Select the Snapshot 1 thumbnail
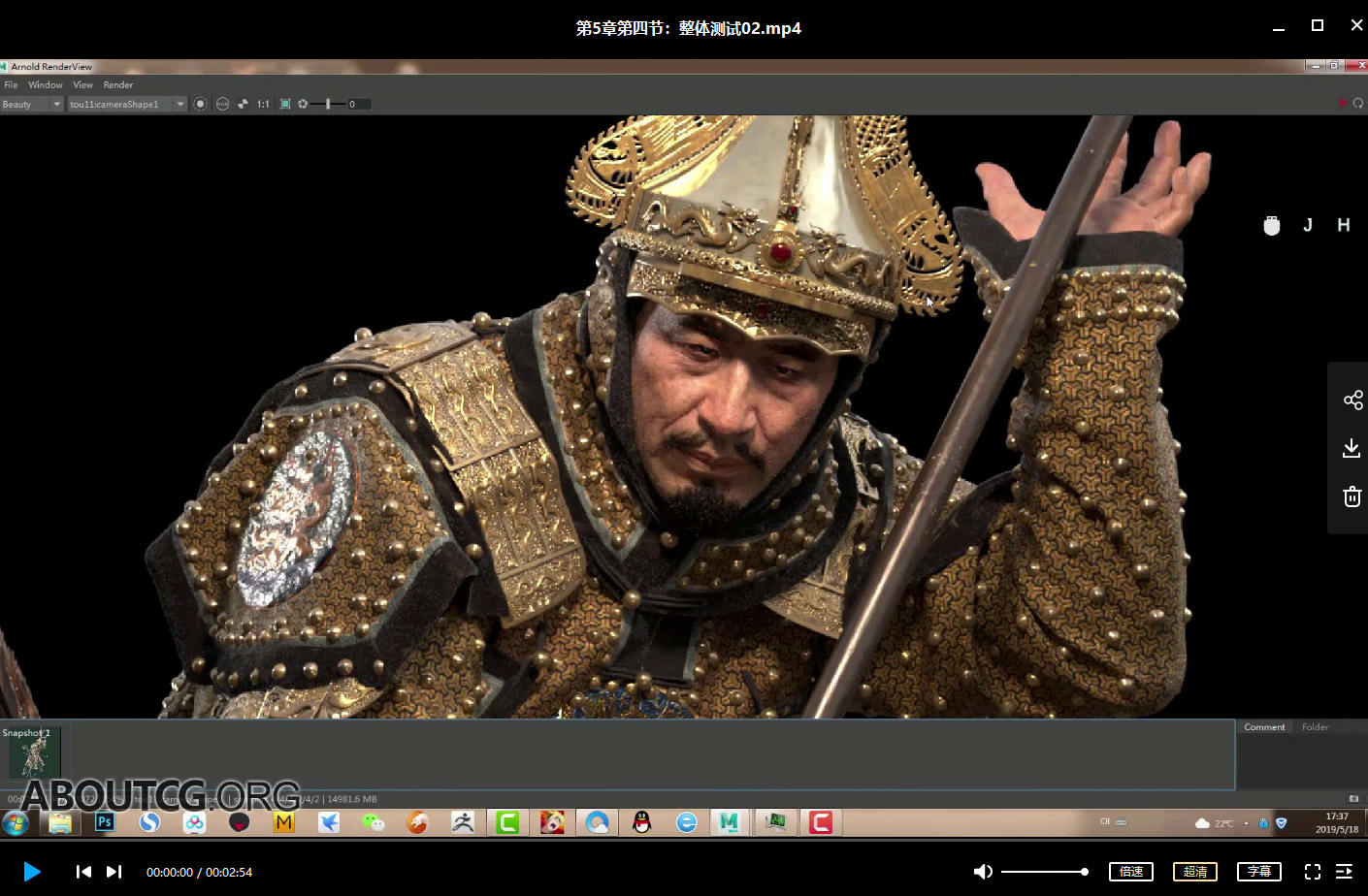1368x896 pixels. (x=34, y=753)
